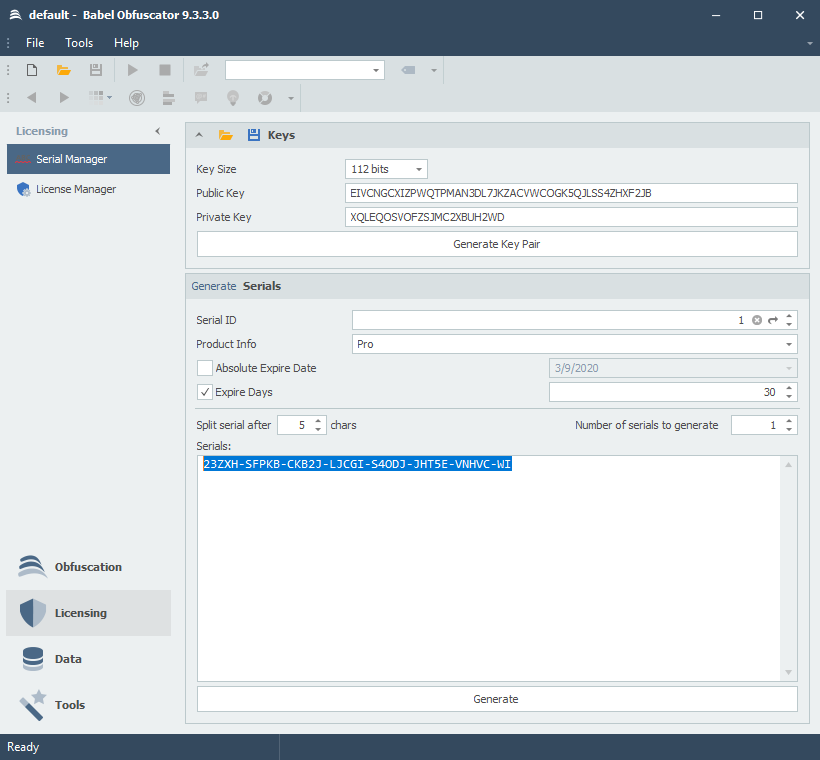This screenshot has width=820, height=760.
Task: Click the Ready status bar text
Action: [x=23, y=747]
